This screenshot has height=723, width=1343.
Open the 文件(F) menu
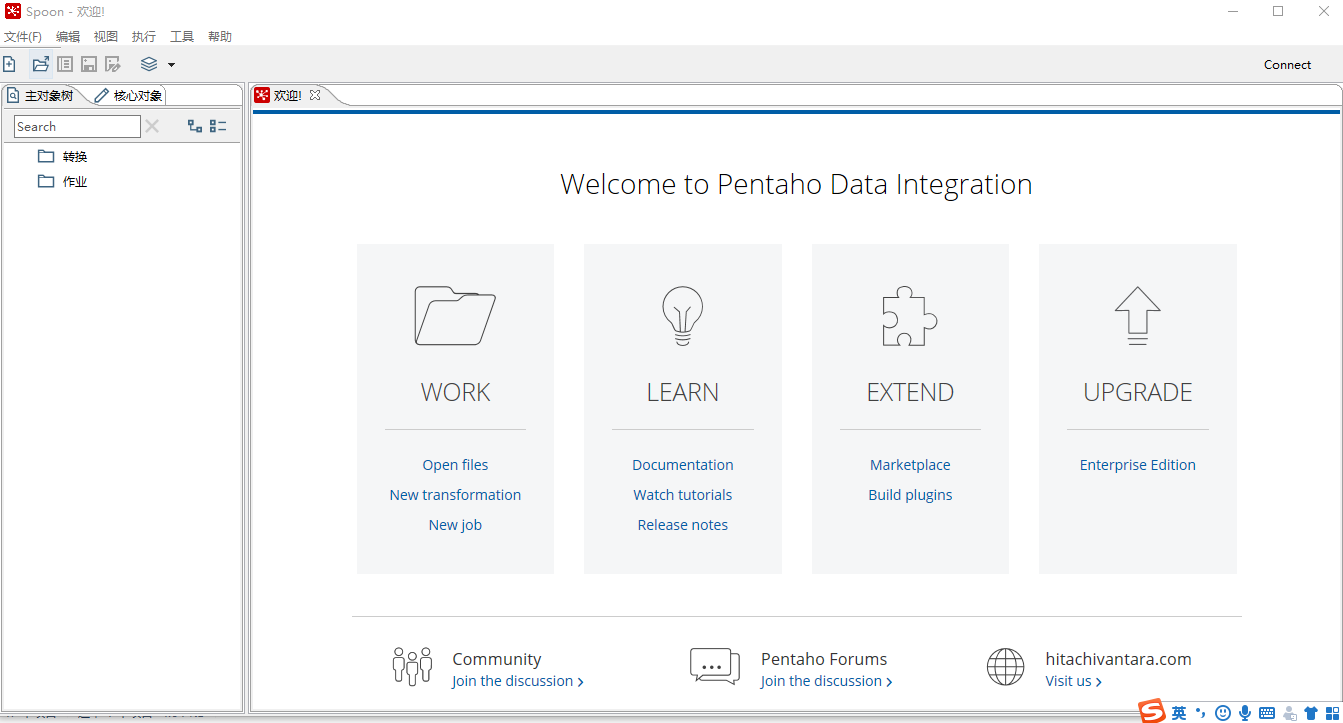(23, 37)
